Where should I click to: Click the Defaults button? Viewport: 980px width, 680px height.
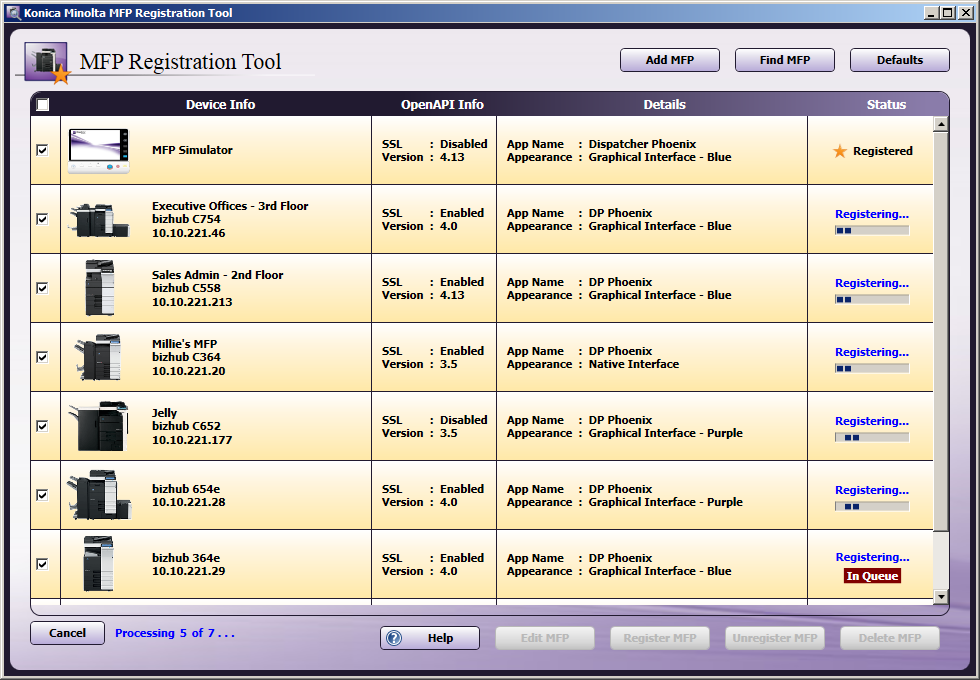pyautogui.click(x=899, y=60)
